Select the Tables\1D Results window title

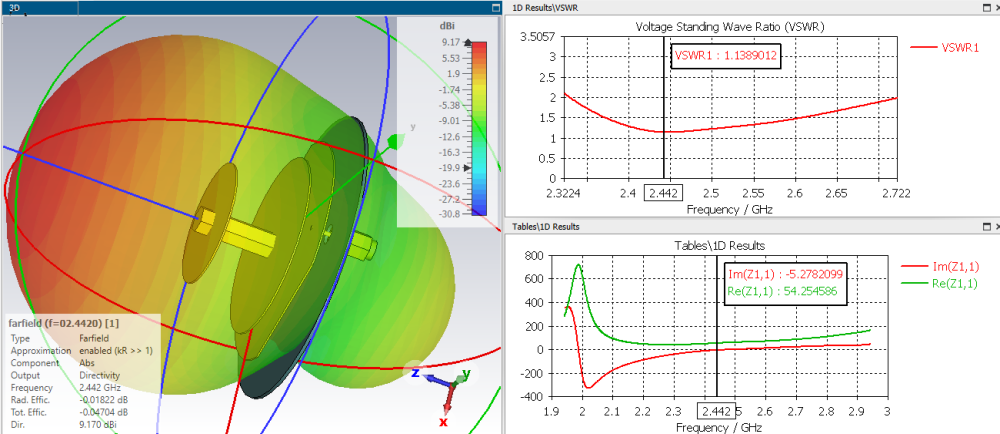546,226
